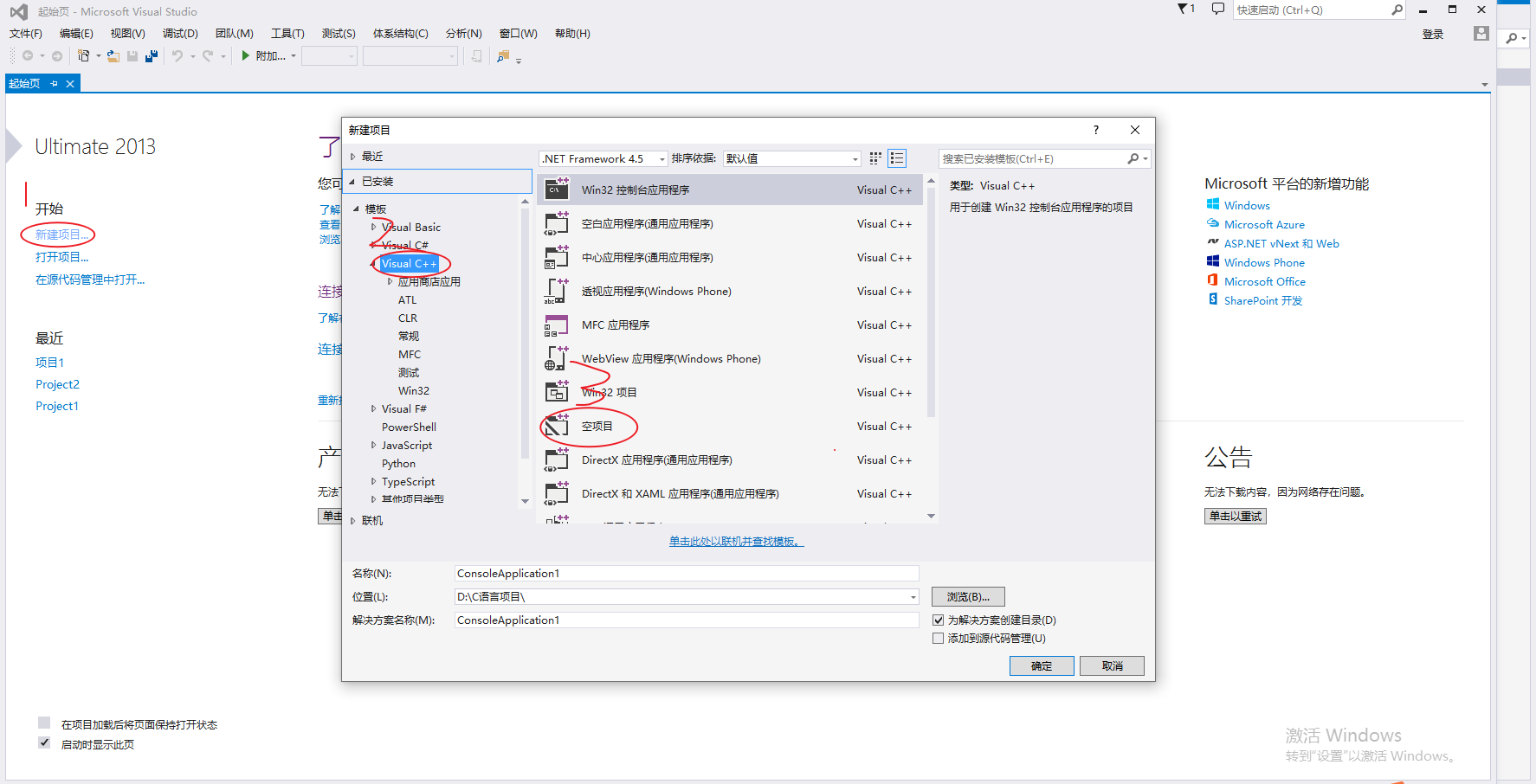Image resolution: width=1536 pixels, height=784 pixels.
Task: Switch template list to medium icons view
Action: (897, 158)
